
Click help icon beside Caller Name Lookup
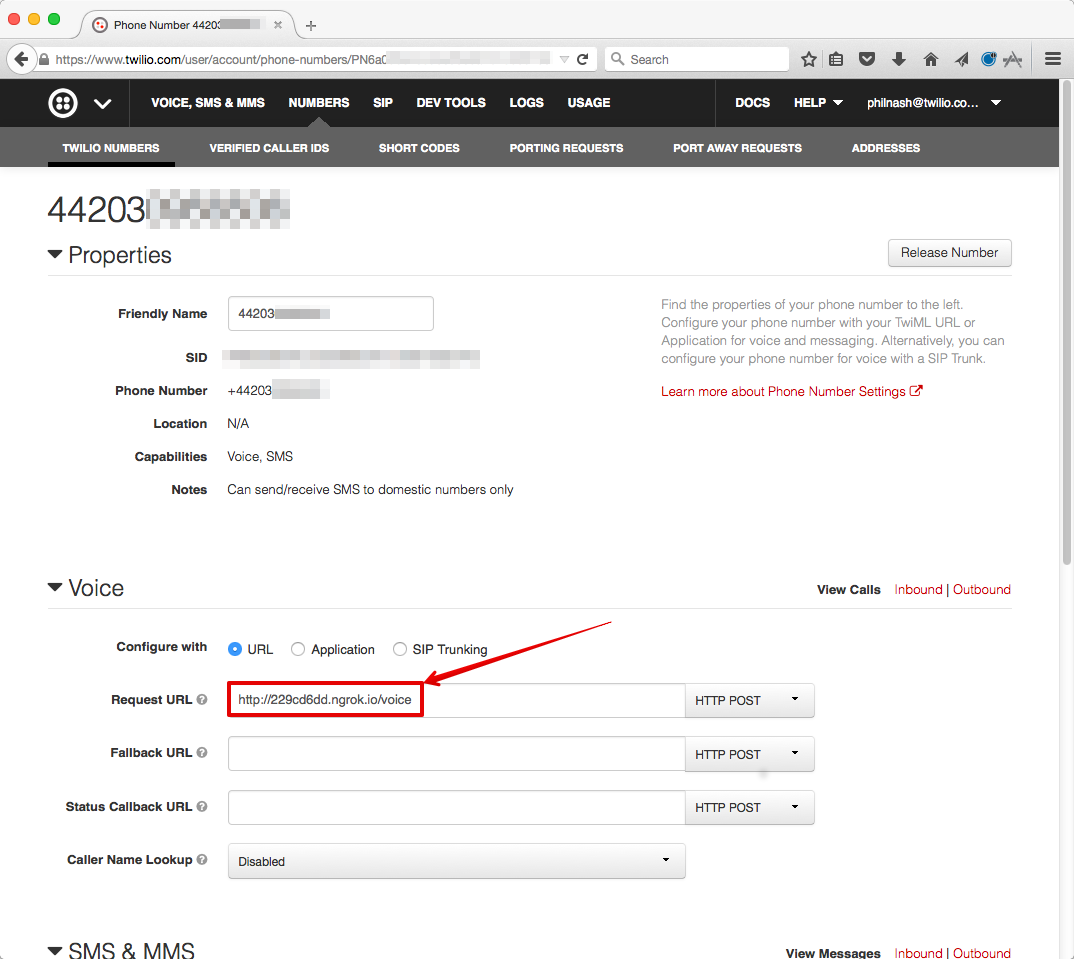point(202,859)
